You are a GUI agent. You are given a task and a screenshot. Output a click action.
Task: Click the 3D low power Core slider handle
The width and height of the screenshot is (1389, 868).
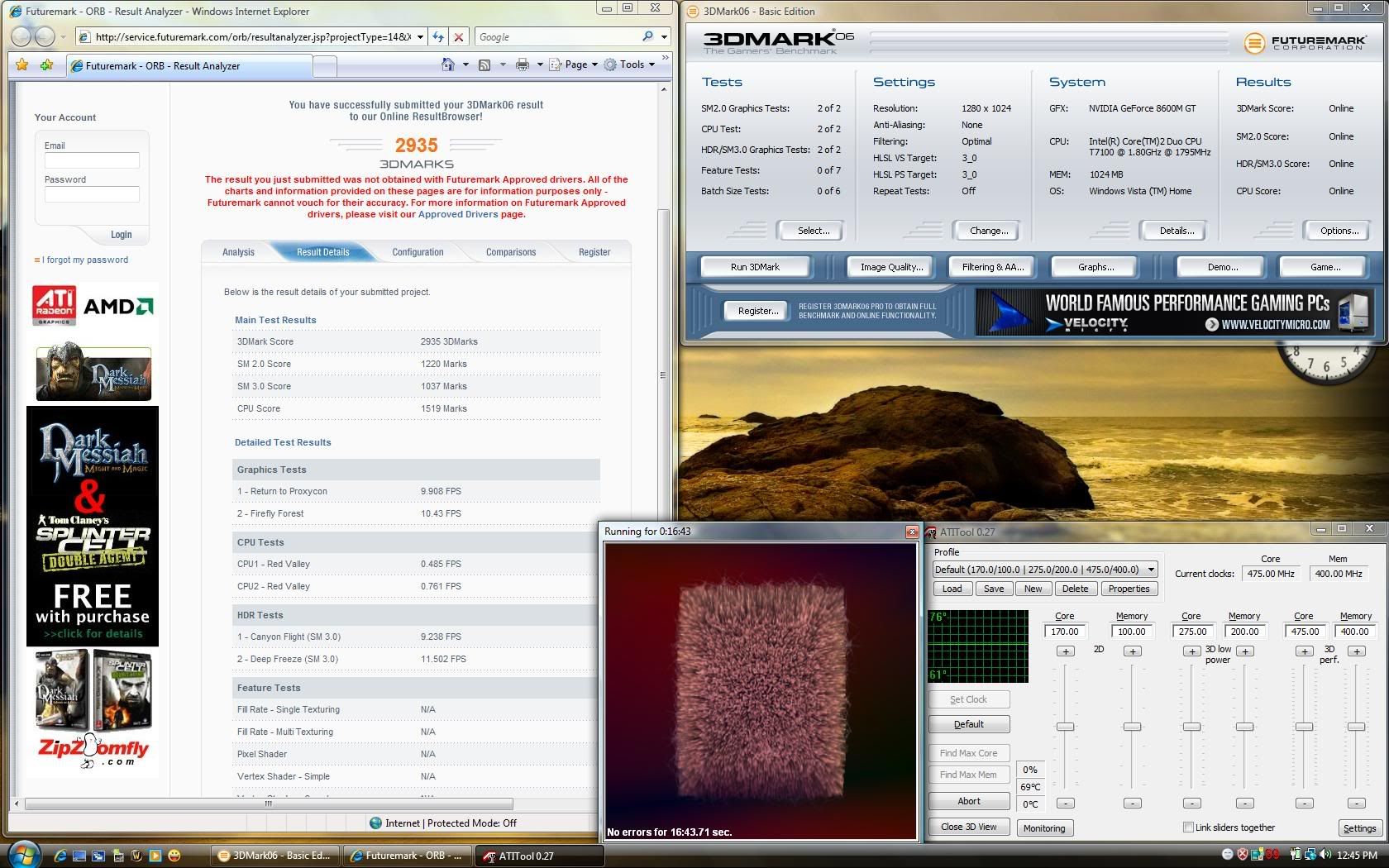click(1191, 727)
